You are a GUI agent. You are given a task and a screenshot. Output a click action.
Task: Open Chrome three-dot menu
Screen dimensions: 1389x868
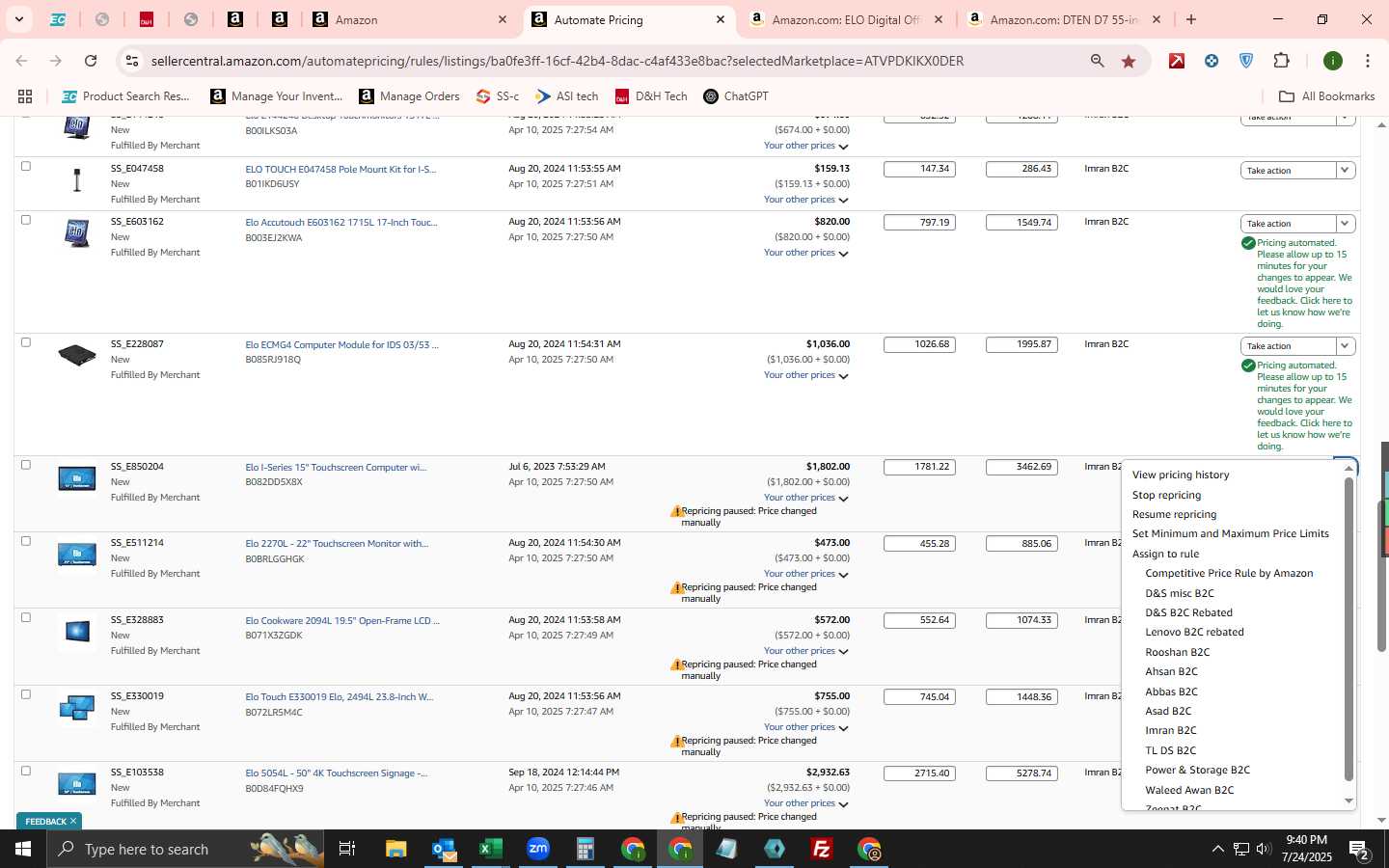pos(1367,61)
